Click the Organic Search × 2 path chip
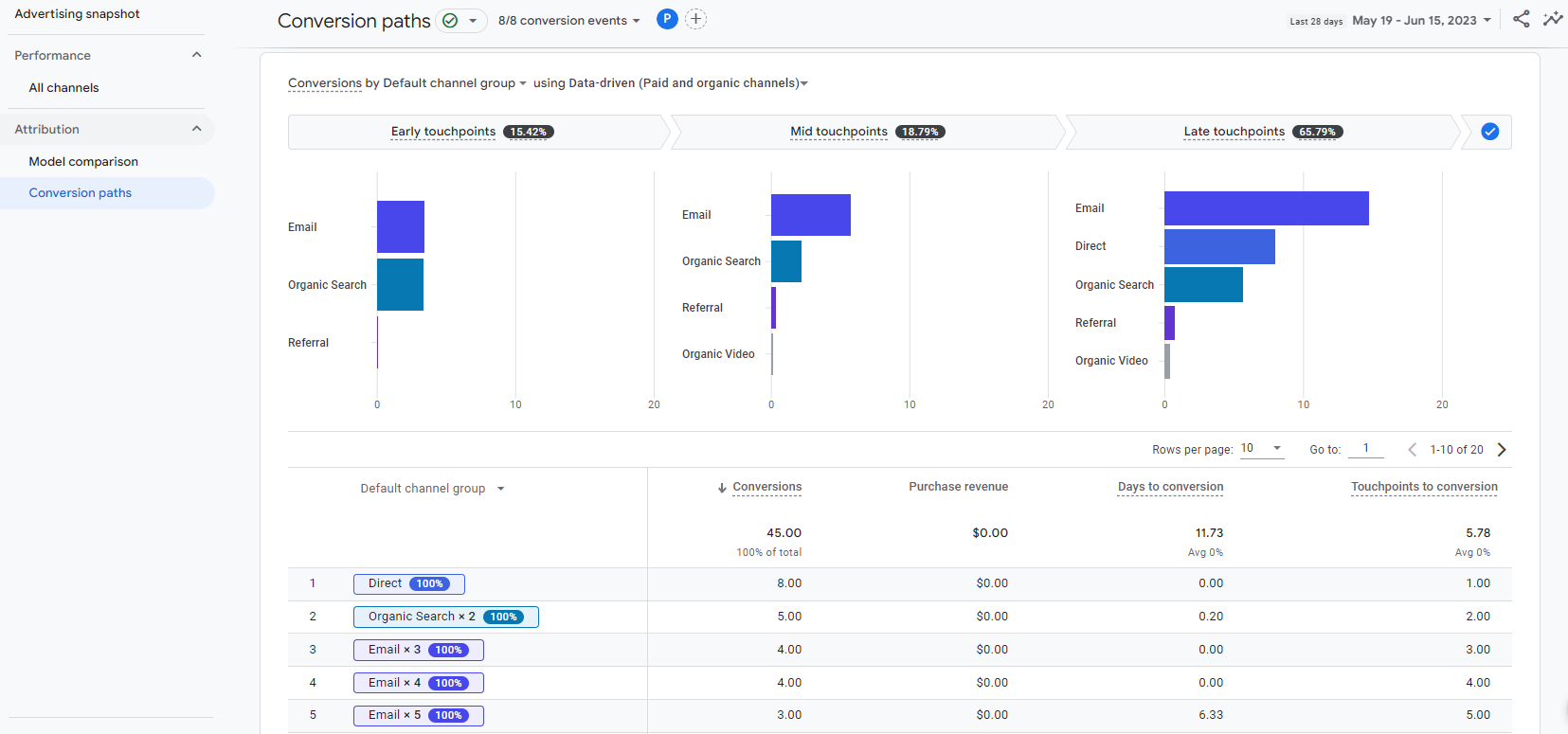The height and width of the screenshot is (734, 1568). click(446, 618)
